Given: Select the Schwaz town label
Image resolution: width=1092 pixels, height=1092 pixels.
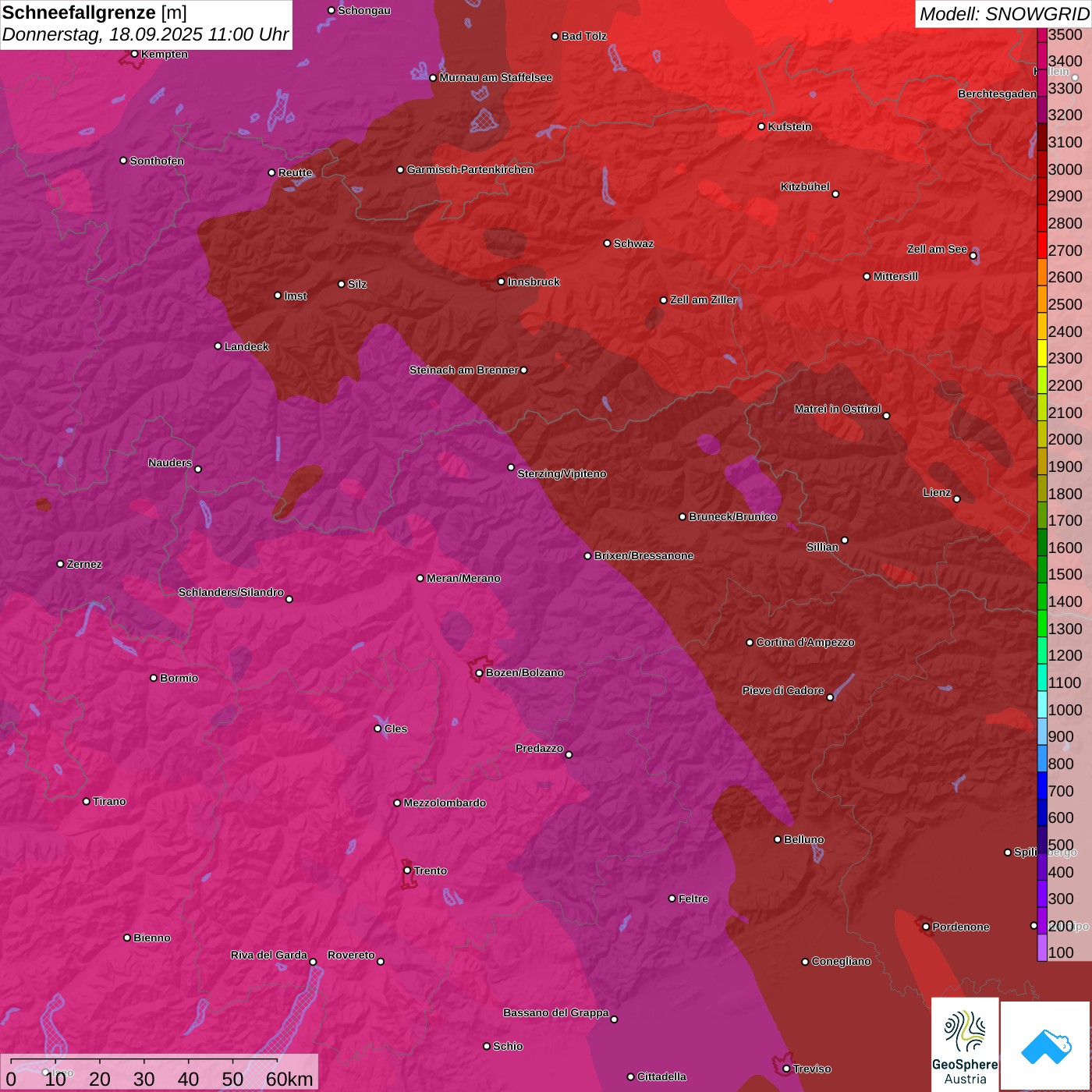Looking at the screenshot, I should coord(633,243).
